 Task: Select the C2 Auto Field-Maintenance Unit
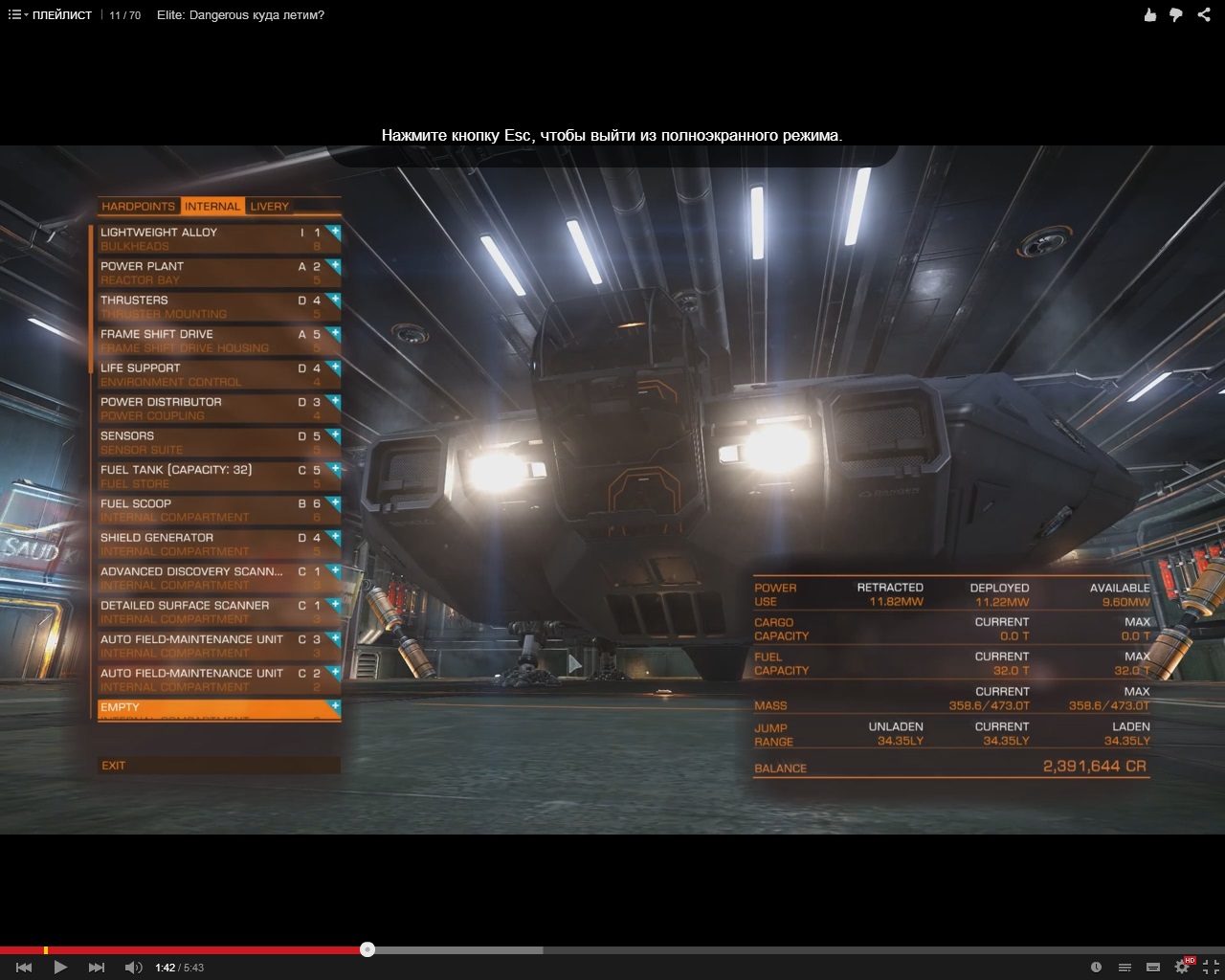219,679
